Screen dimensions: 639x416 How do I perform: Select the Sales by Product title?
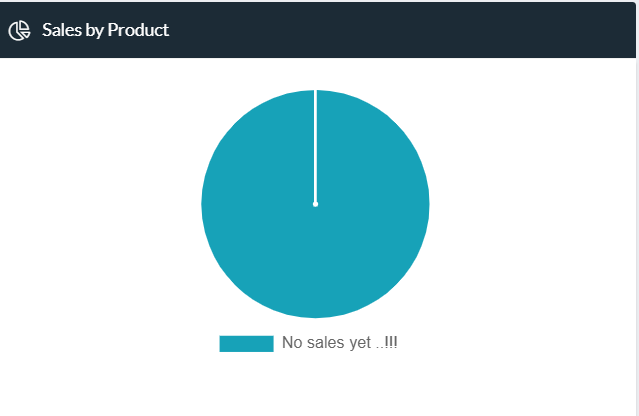(x=105, y=30)
